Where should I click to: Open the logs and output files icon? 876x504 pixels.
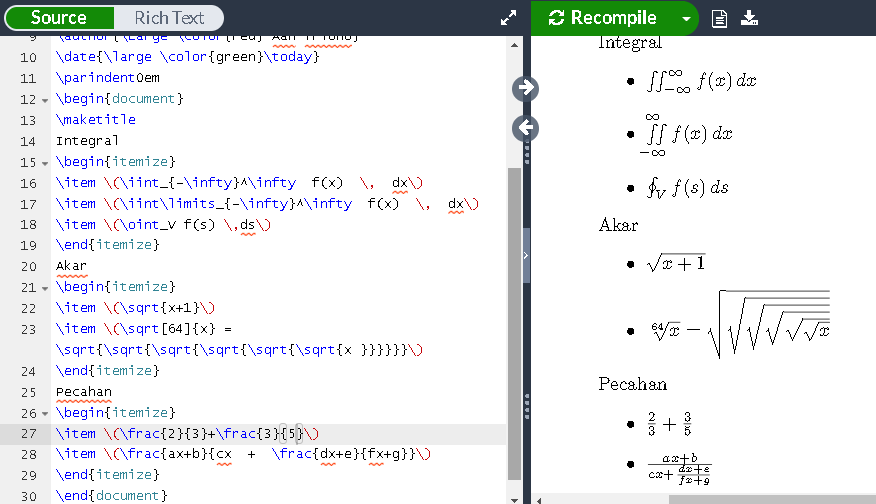[x=720, y=18]
